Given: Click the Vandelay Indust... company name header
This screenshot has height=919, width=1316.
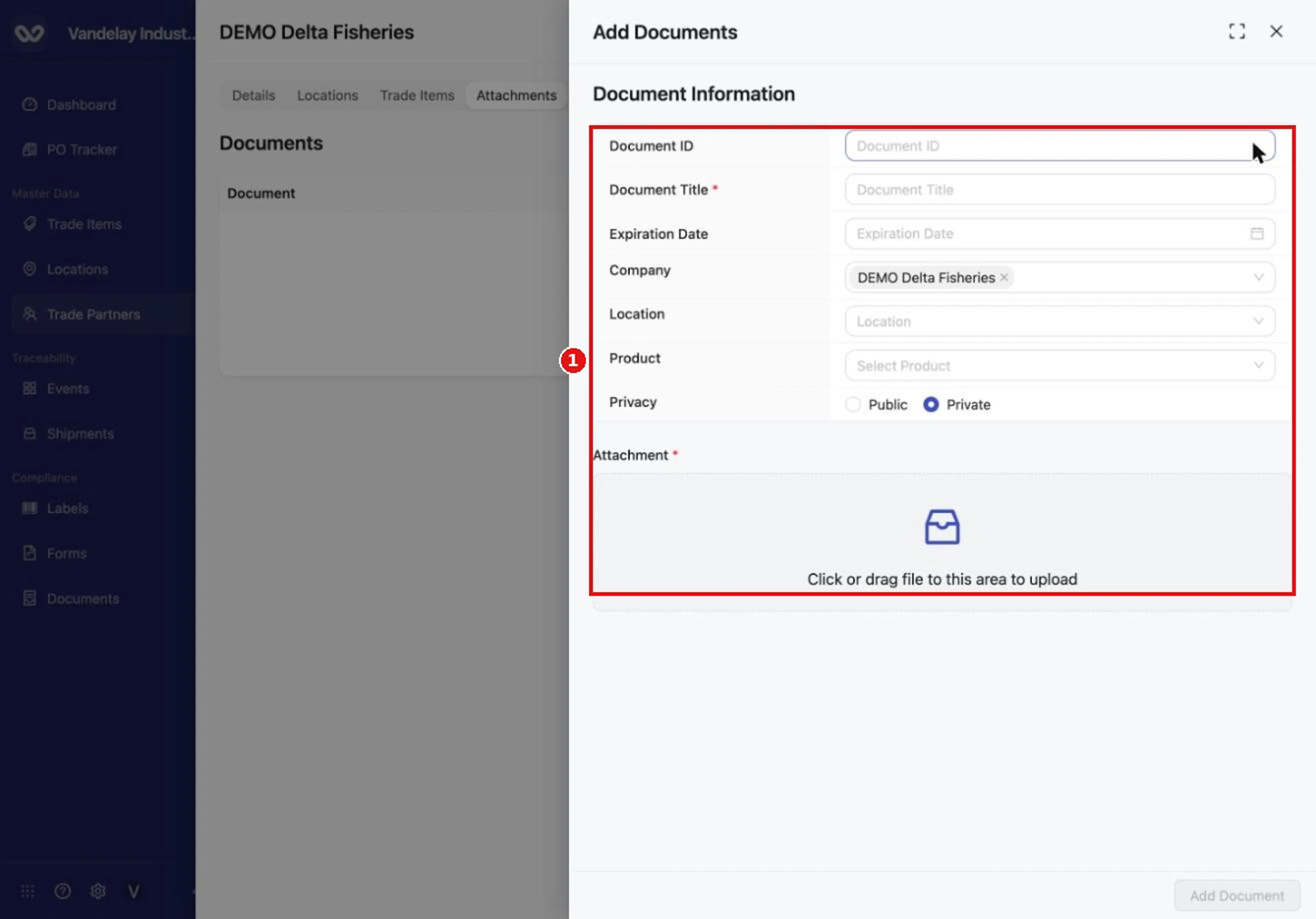Looking at the screenshot, I should click(x=131, y=33).
